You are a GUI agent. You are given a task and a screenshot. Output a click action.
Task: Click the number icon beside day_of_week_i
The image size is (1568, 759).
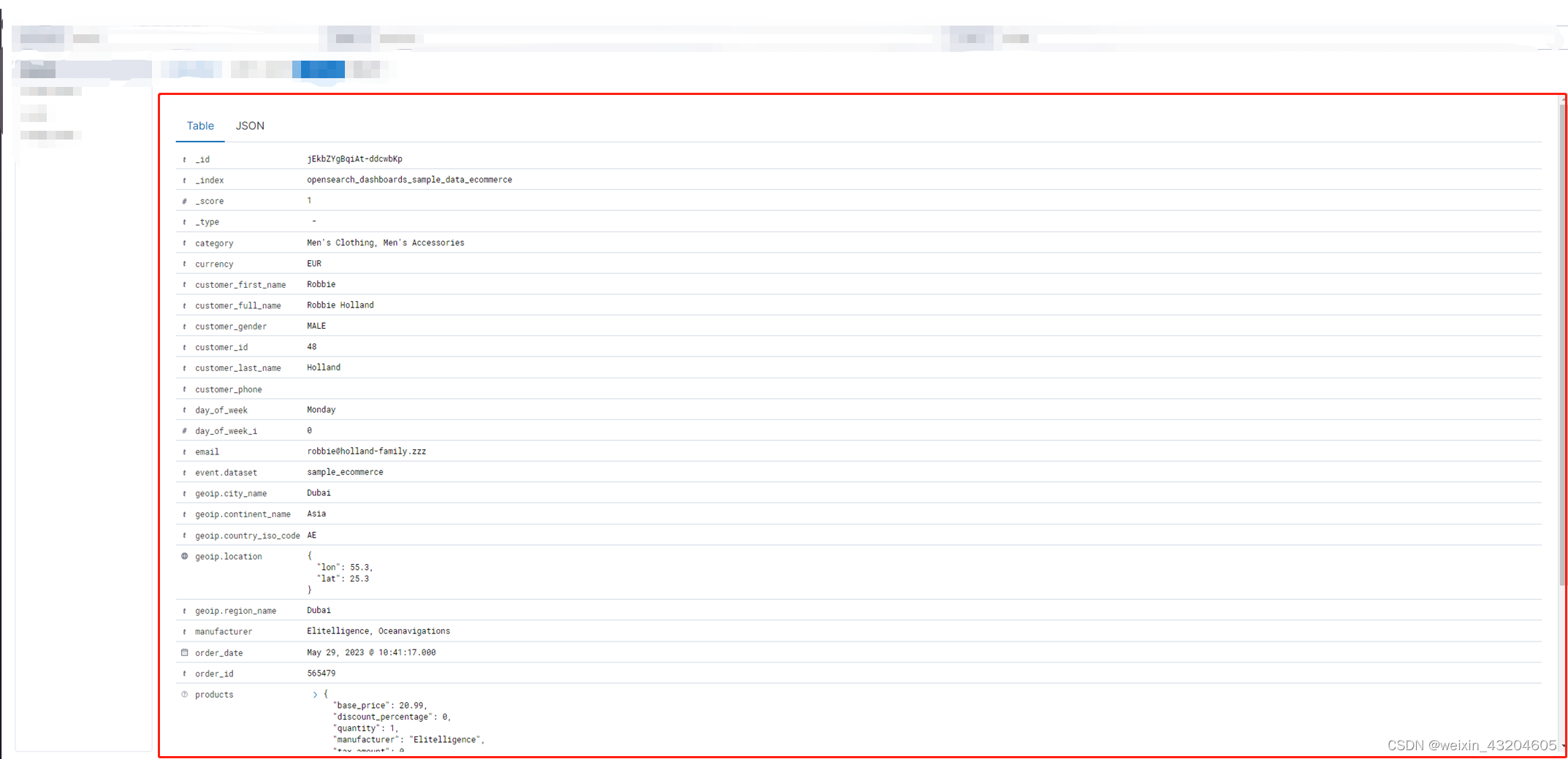click(184, 431)
